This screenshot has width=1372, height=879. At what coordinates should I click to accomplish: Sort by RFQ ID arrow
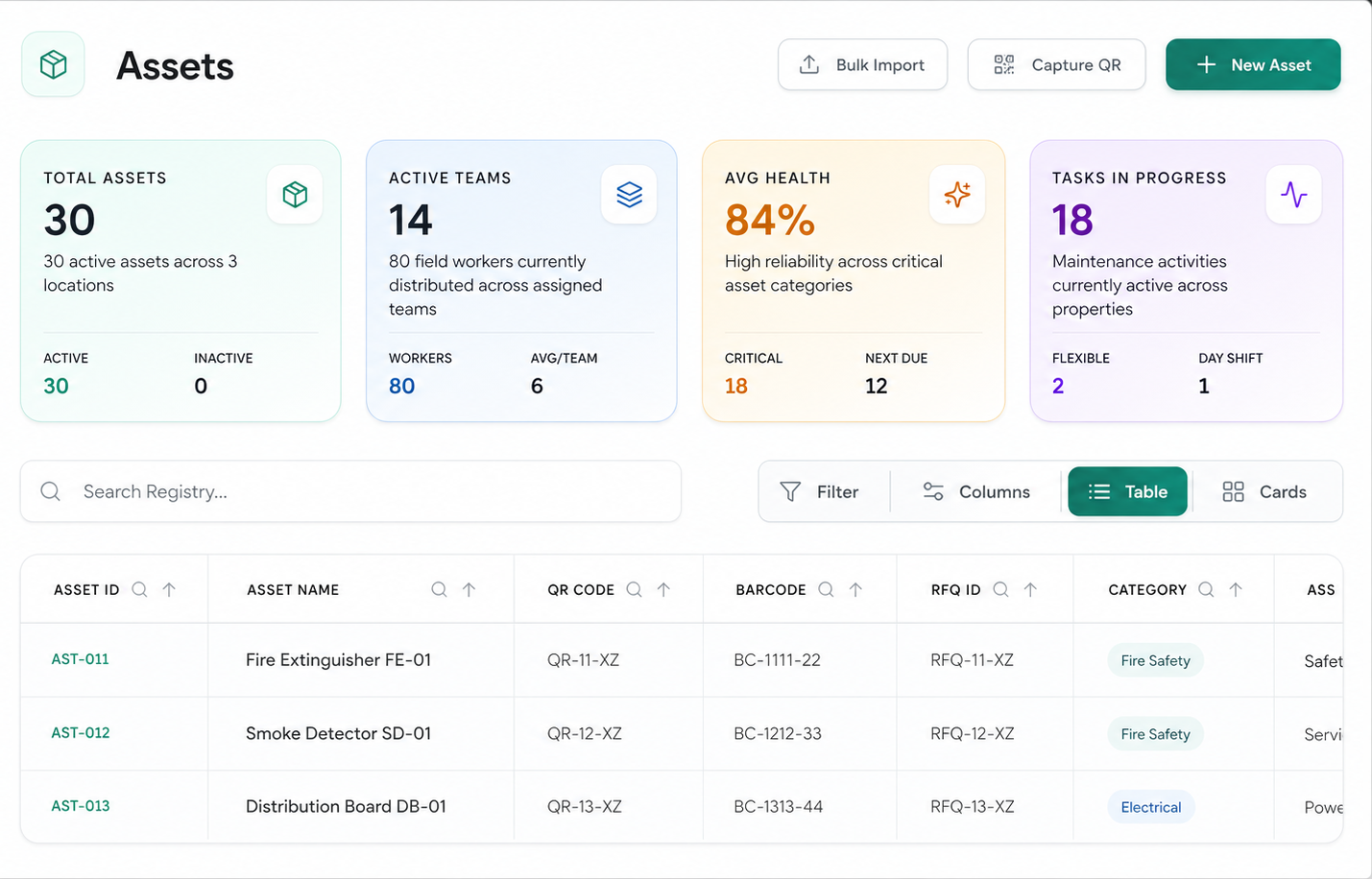coord(1030,589)
